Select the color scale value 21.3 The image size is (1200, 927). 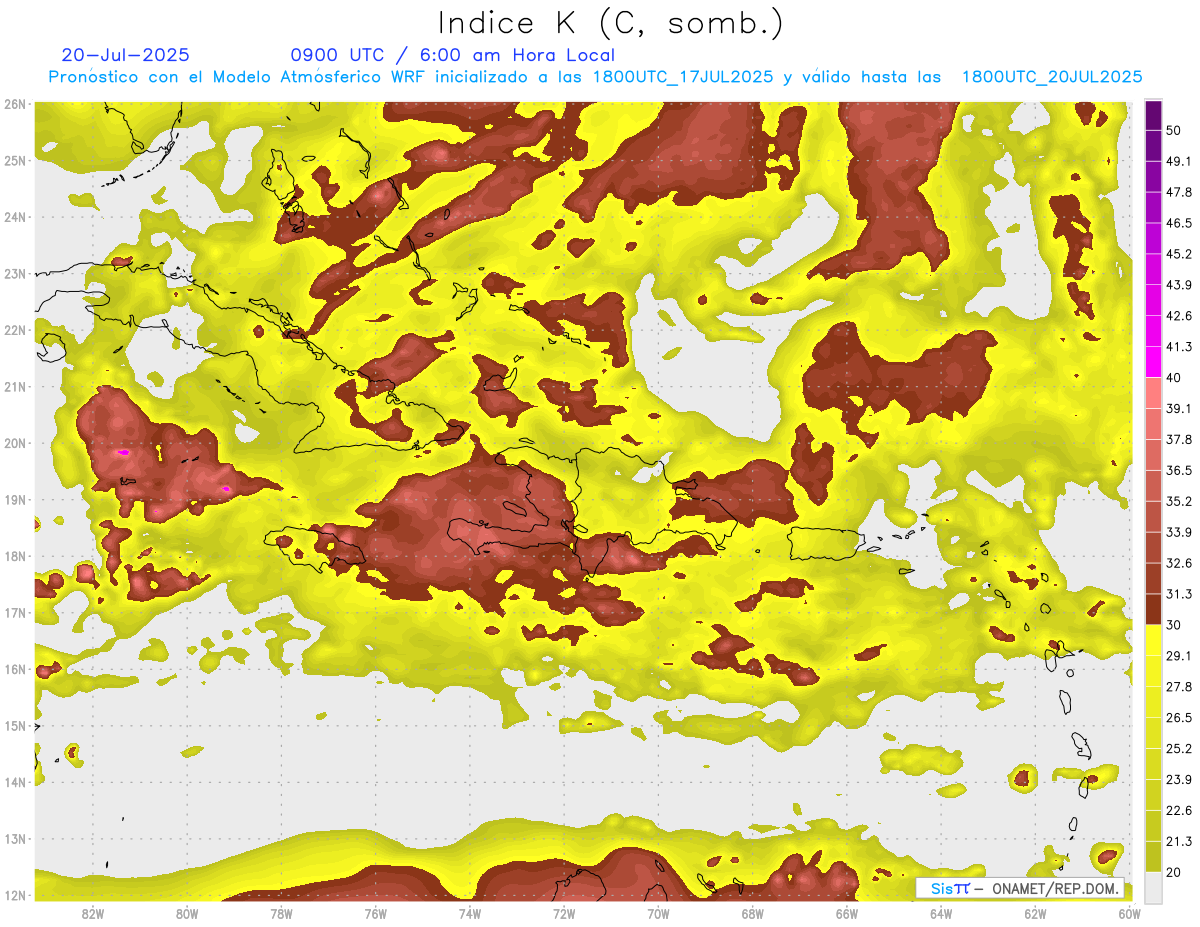(1179, 841)
